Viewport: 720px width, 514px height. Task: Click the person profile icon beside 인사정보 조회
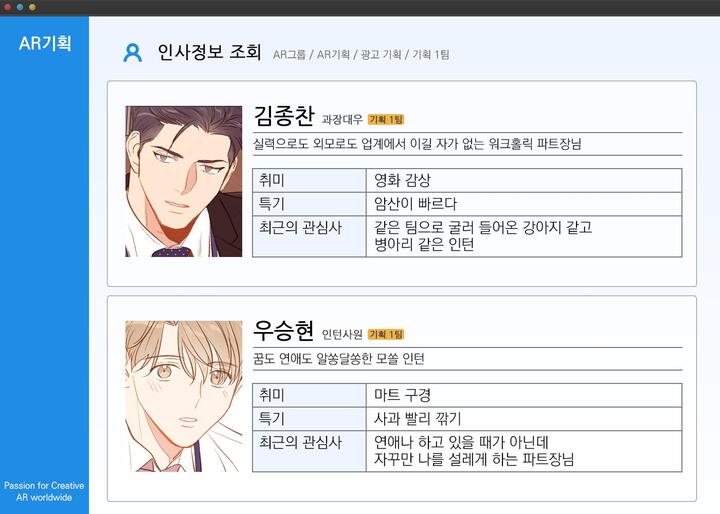133,53
